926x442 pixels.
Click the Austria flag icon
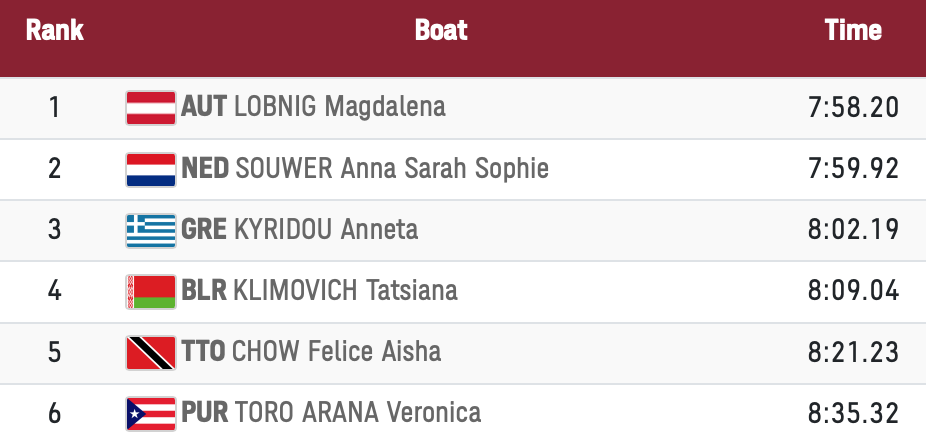click(151, 107)
